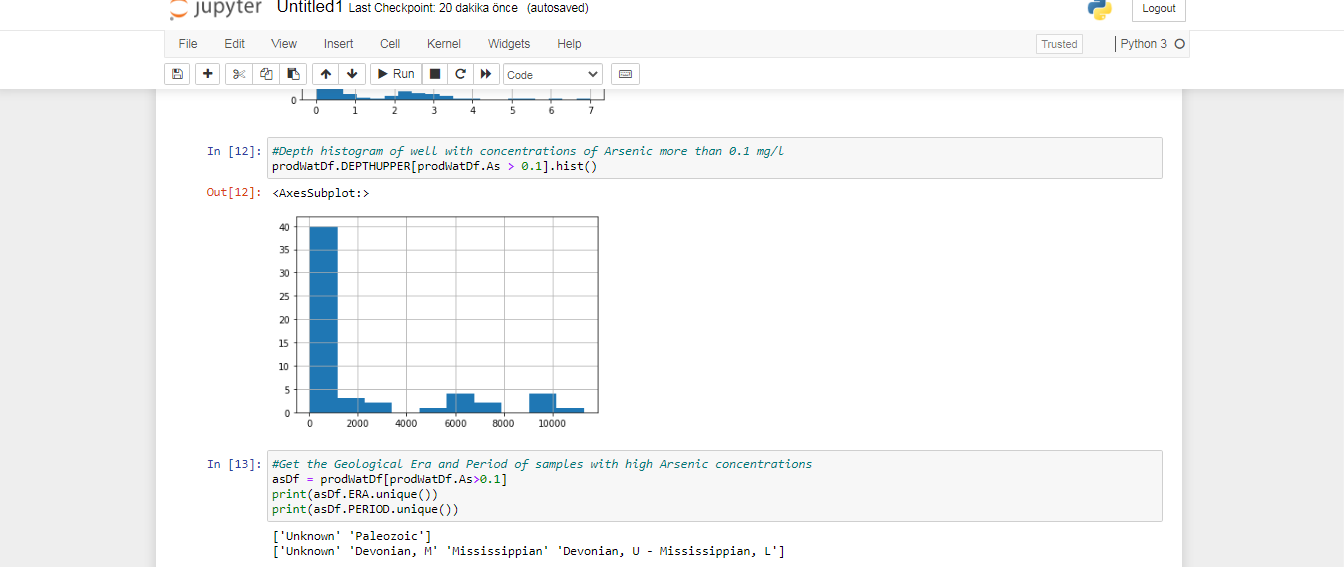Select the In [13] code cell
The width and height of the screenshot is (1344, 567).
(715, 486)
